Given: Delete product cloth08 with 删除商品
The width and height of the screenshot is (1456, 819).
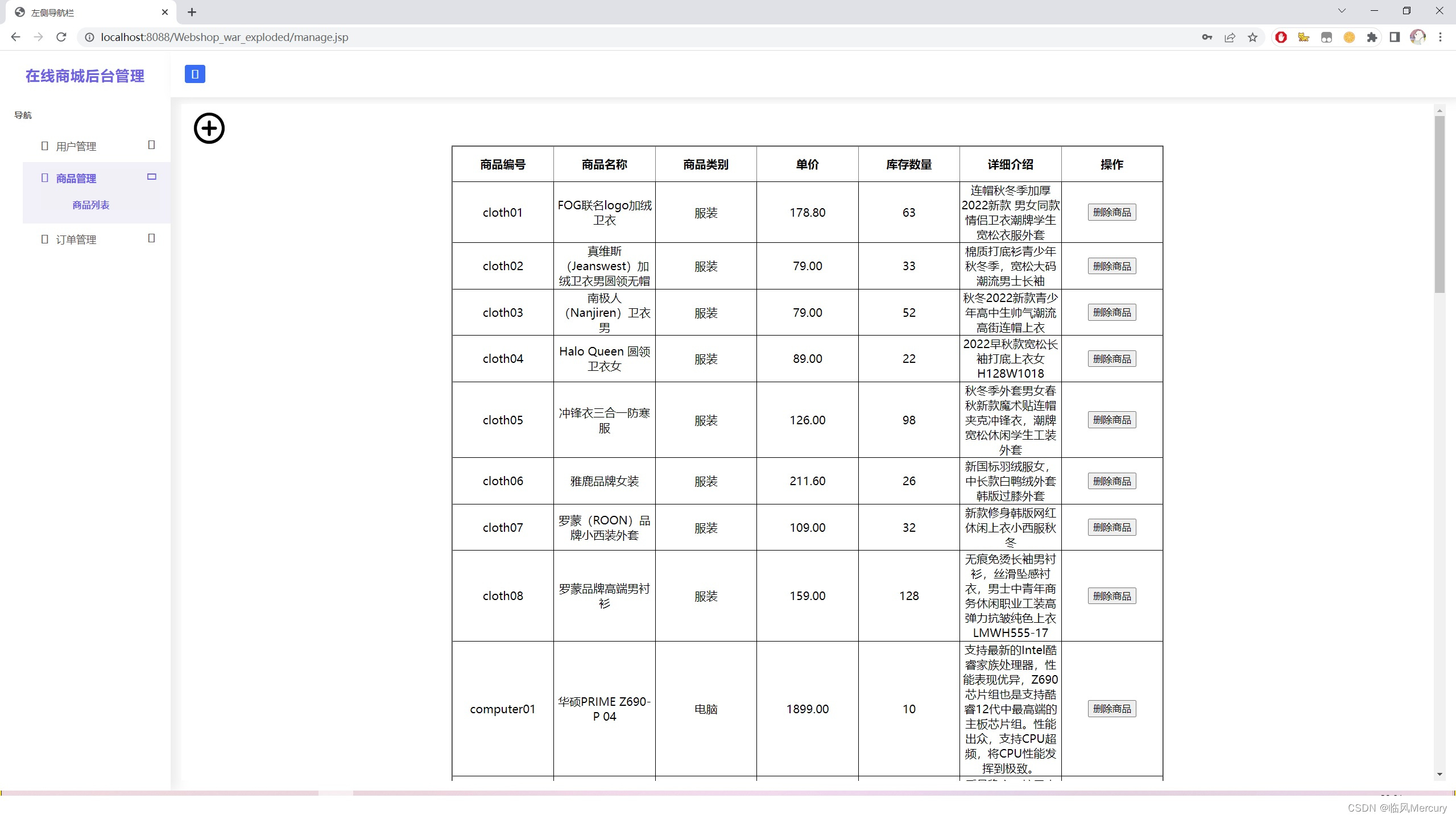Looking at the screenshot, I should point(1112,596).
